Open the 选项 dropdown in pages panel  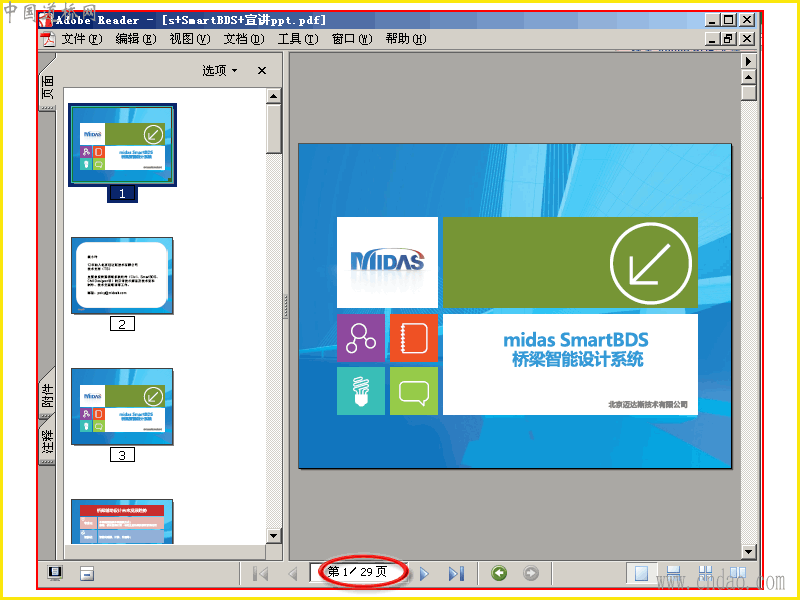click(x=220, y=70)
